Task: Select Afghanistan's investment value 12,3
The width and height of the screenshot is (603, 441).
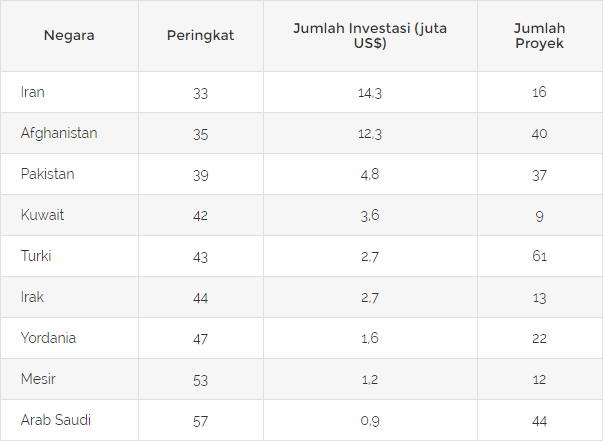Action: (370, 134)
